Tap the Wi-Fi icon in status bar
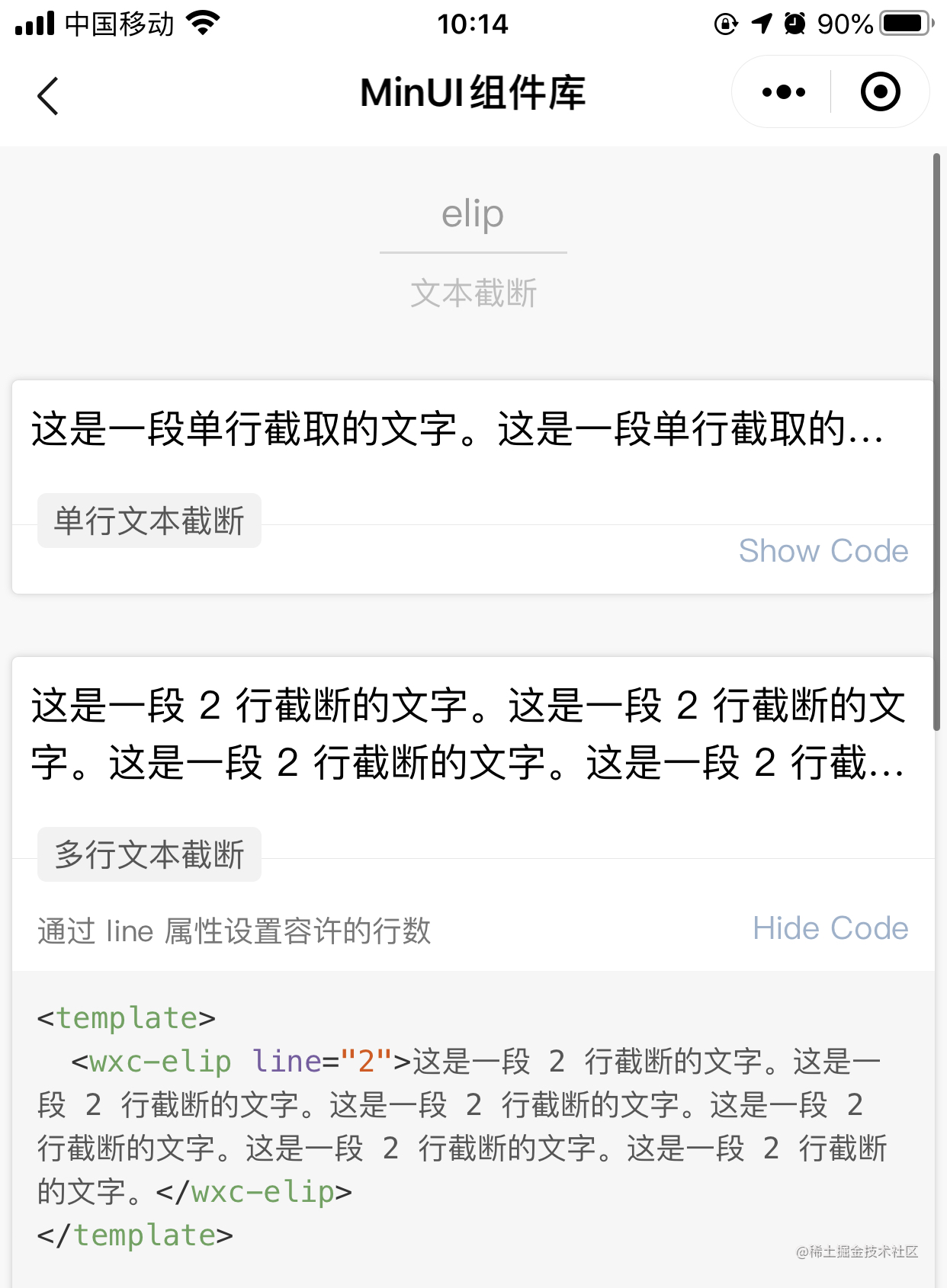The width and height of the screenshot is (947, 1288). coord(203,23)
